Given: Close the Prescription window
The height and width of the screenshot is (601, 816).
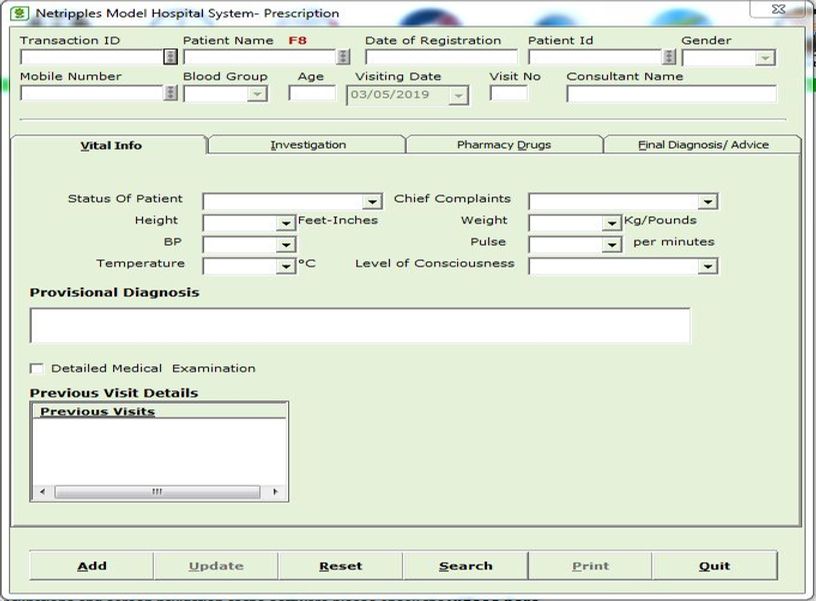Looking at the screenshot, I should tap(779, 9).
